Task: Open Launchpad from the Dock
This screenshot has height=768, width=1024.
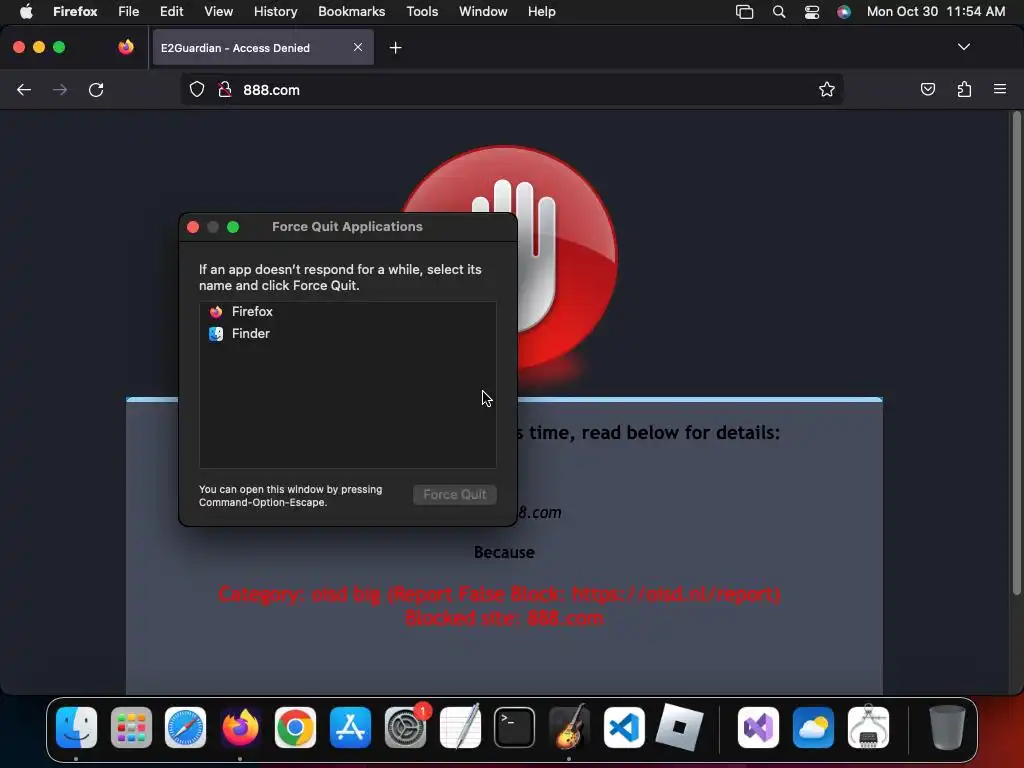Action: tap(131, 727)
